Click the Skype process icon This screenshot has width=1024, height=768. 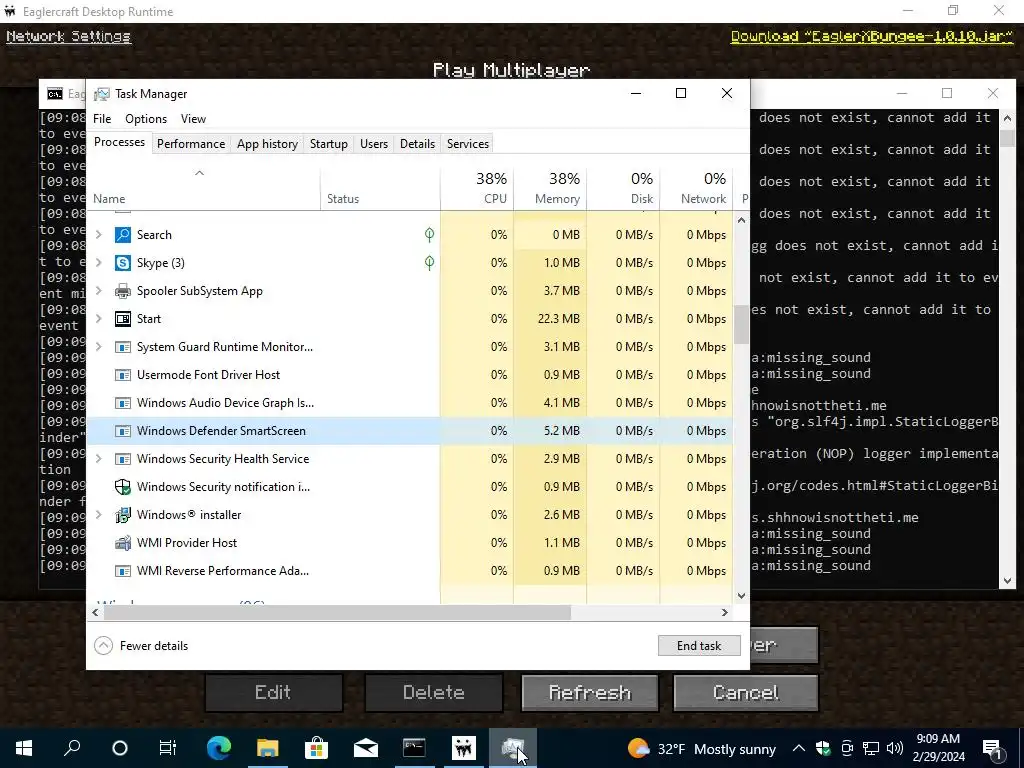[123, 263]
